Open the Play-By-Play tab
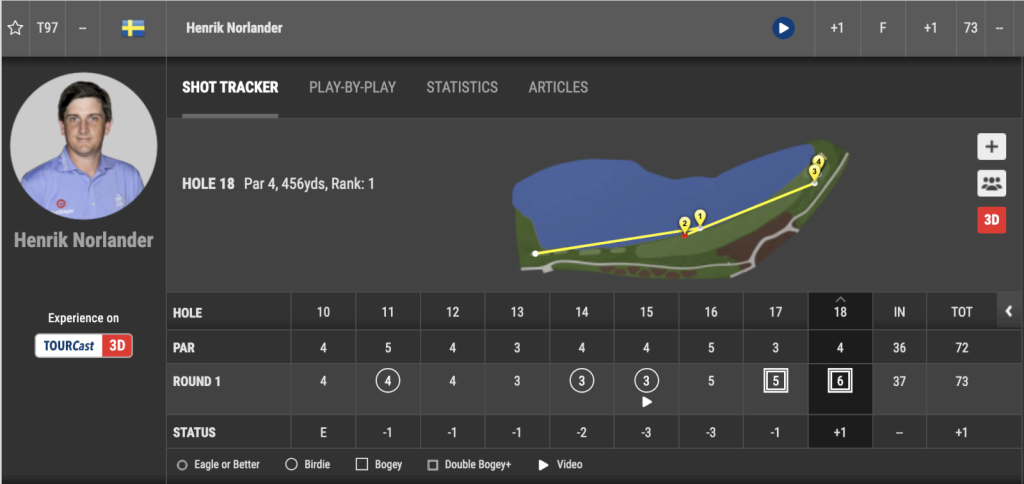Viewport: 1024px width, 484px height. click(x=352, y=87)
